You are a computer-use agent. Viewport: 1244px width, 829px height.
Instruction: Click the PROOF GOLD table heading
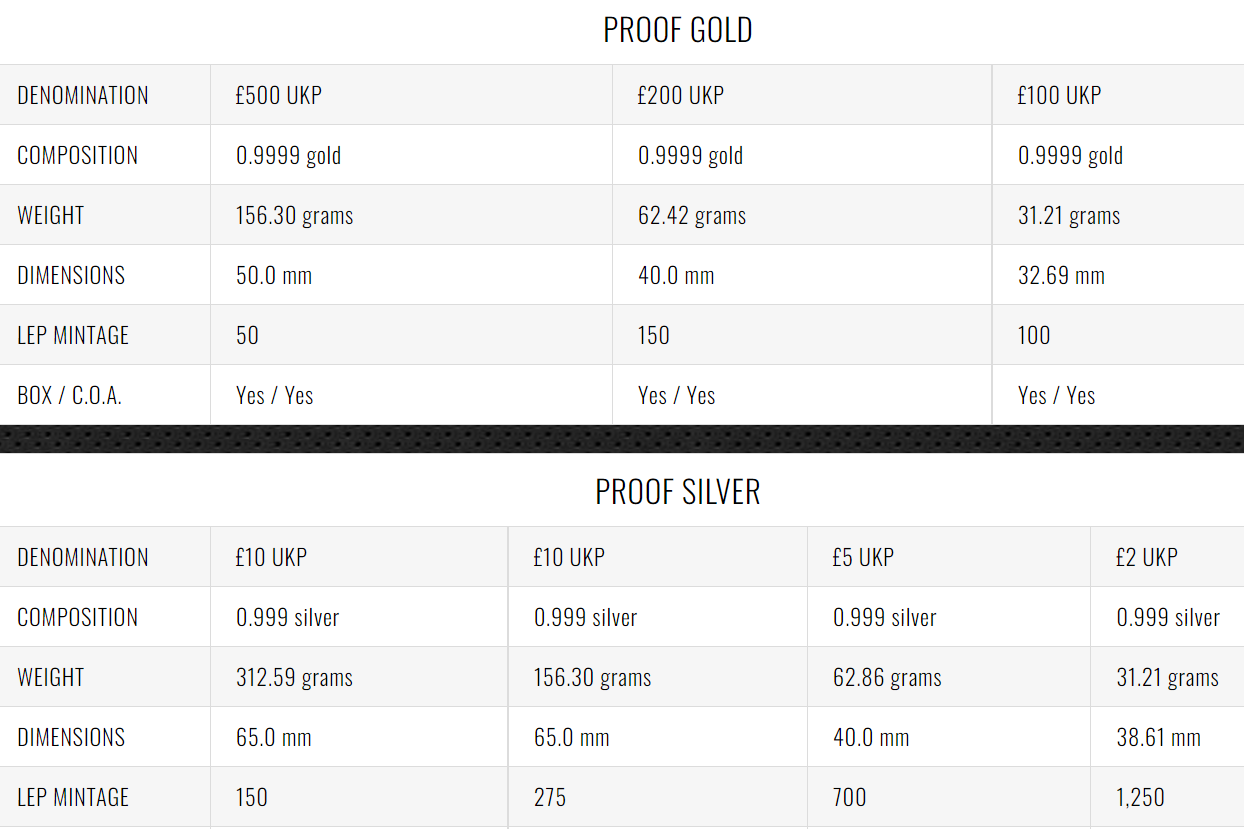[x=677, y=30]
